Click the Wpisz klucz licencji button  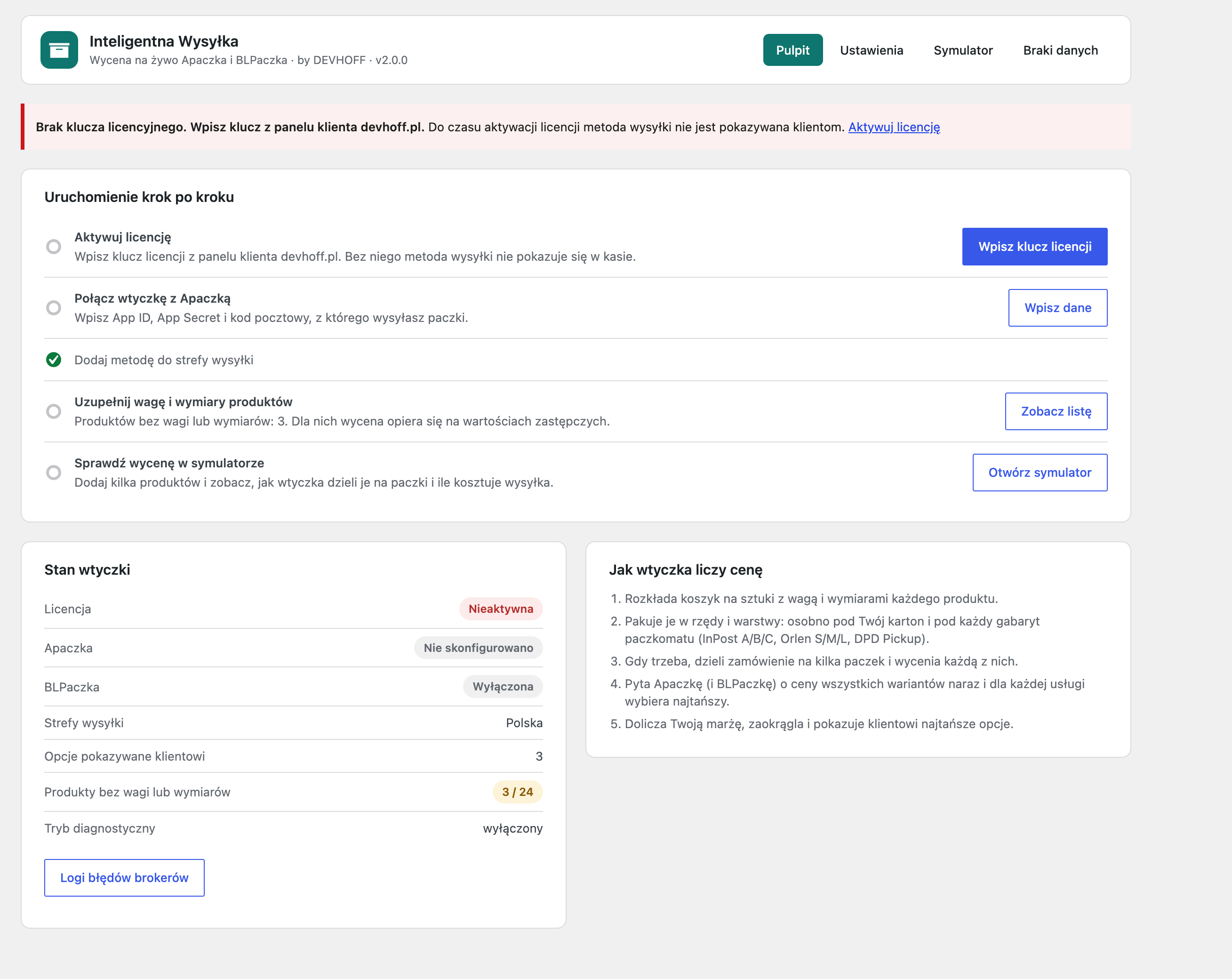pos(1034,246)
